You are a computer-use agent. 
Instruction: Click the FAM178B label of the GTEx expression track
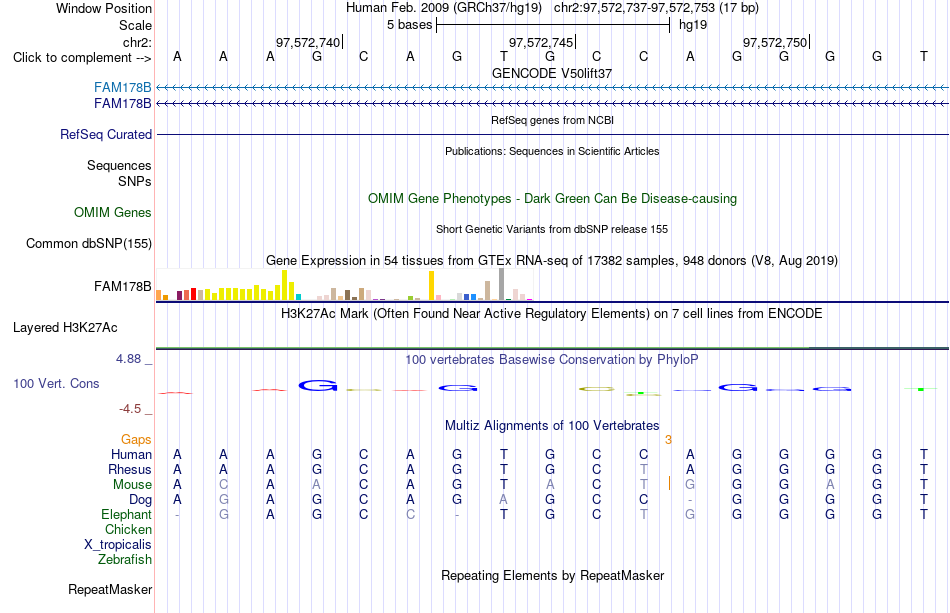point(122,287)
